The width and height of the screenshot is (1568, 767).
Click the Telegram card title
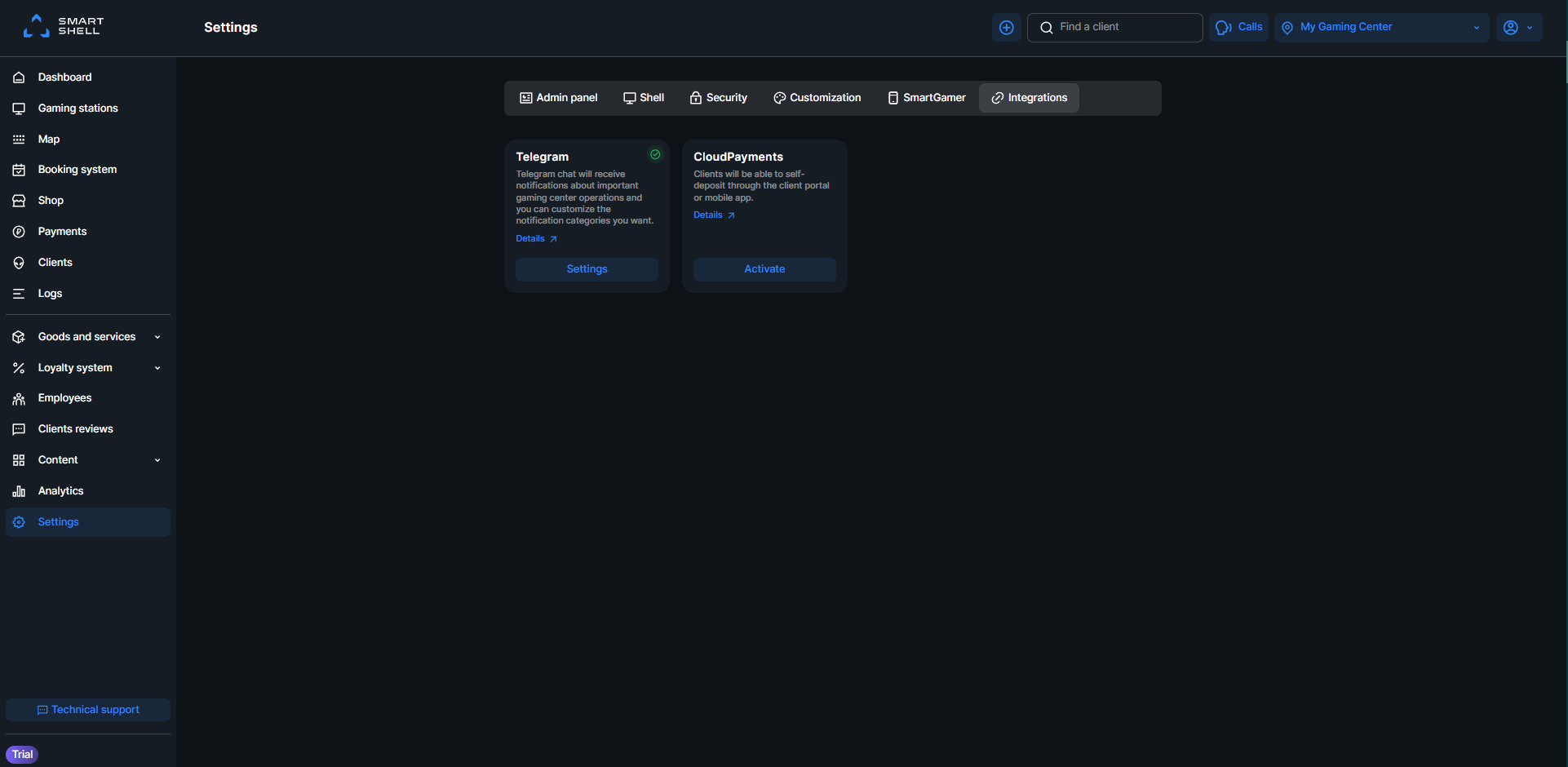coord(542,157)
